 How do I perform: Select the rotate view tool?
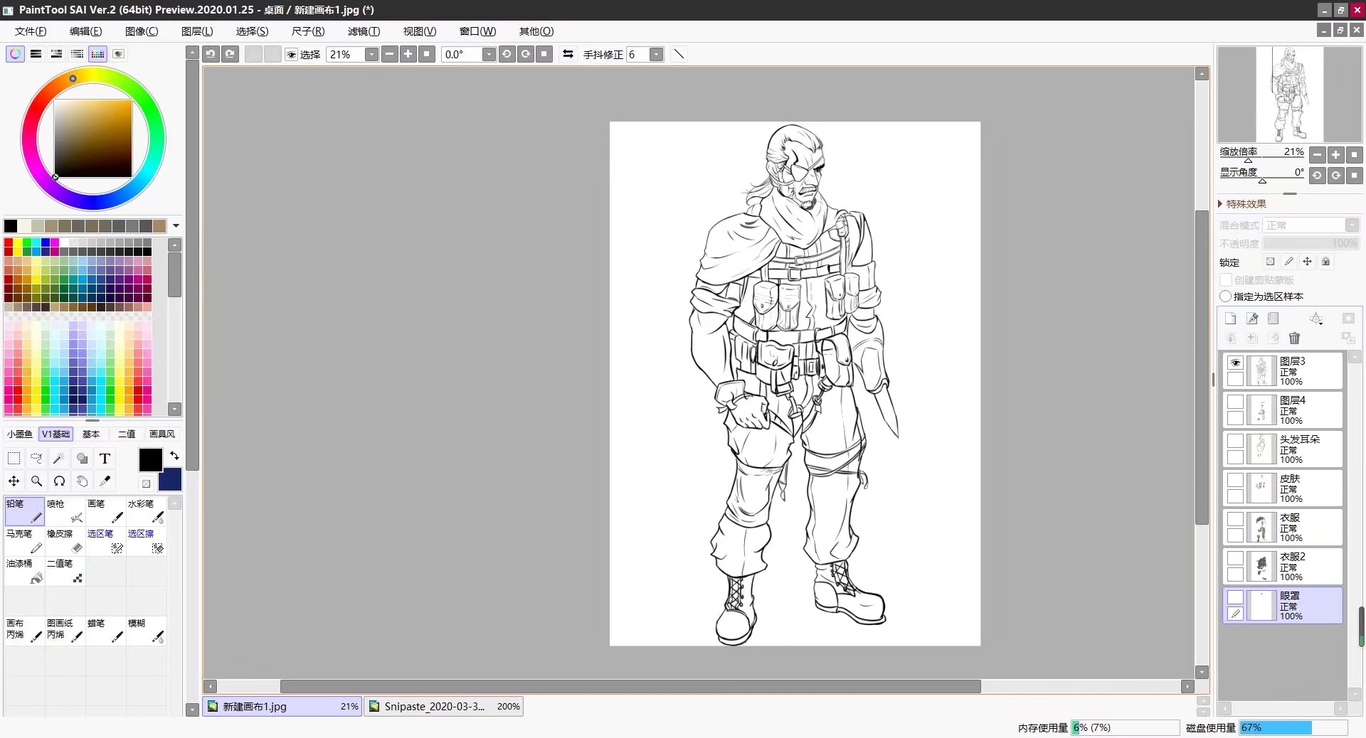(x=59, y=481)
